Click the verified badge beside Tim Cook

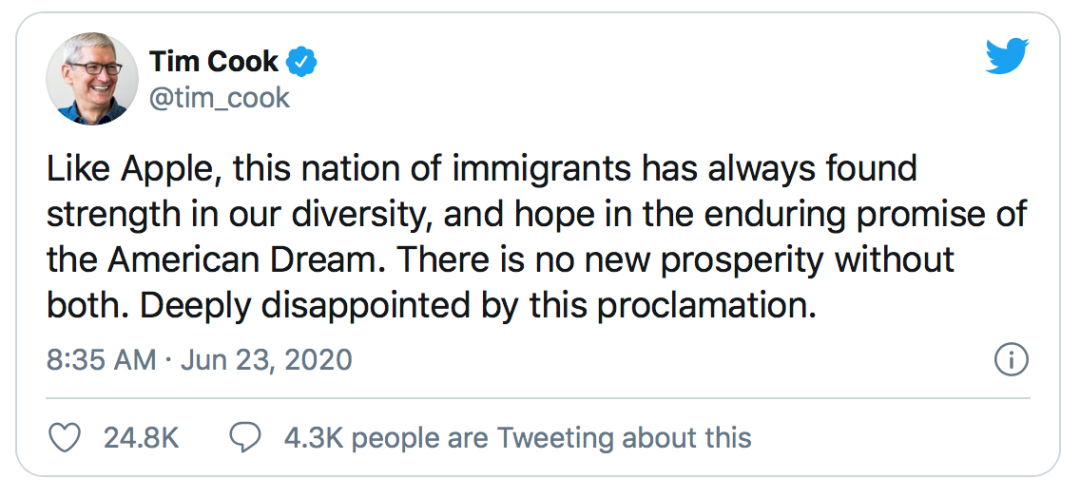(x=301, y=62)
